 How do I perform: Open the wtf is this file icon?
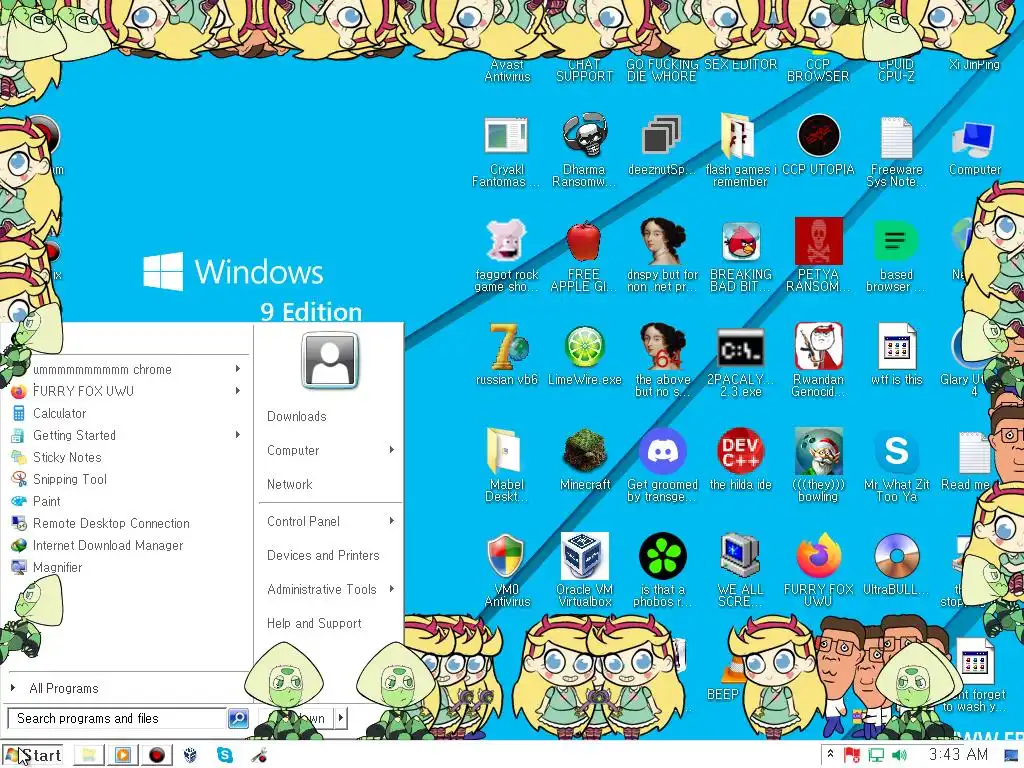(896, 346)
